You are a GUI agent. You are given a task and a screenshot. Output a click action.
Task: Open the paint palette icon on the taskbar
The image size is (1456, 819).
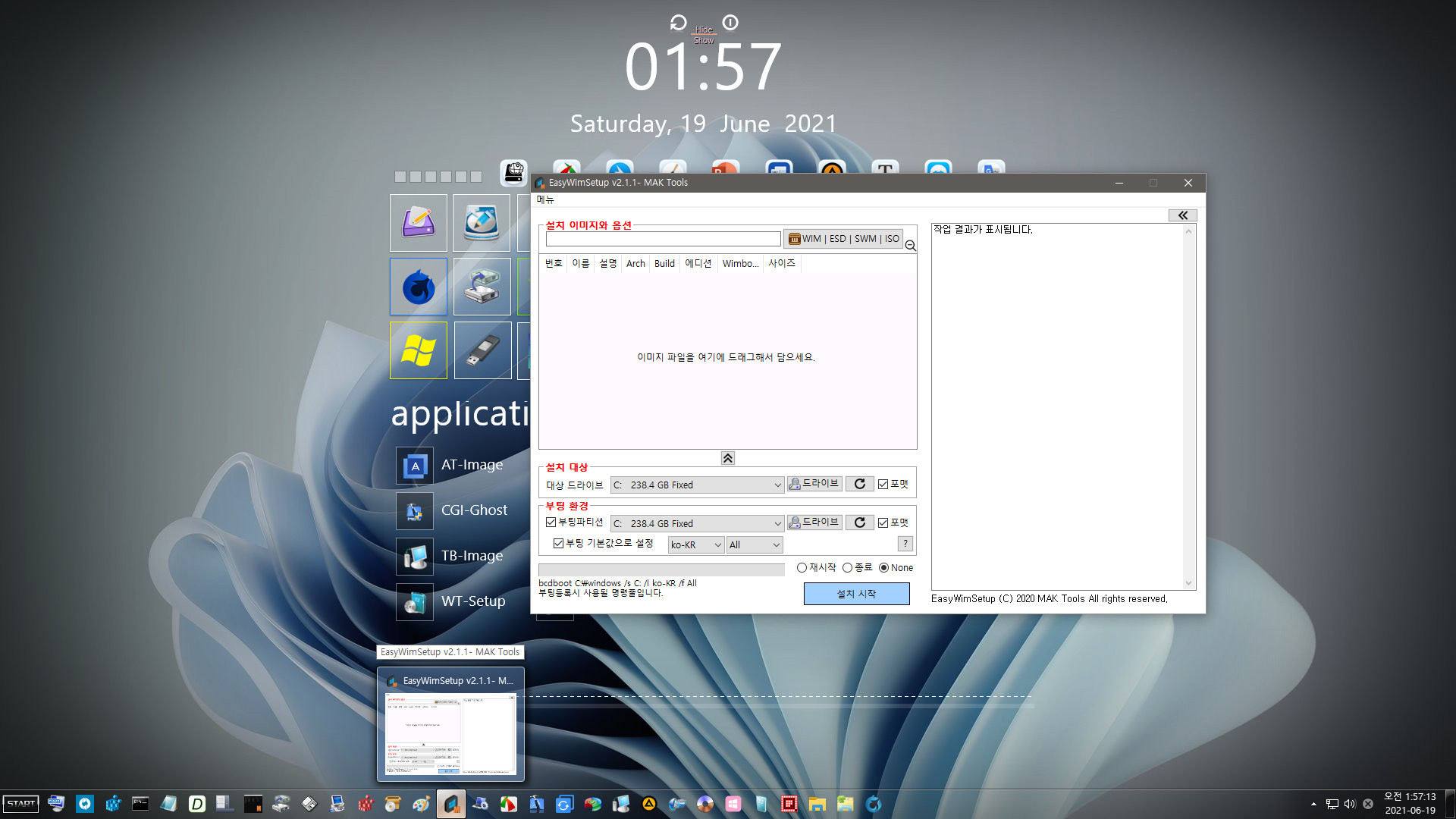[x=422, y=804]
